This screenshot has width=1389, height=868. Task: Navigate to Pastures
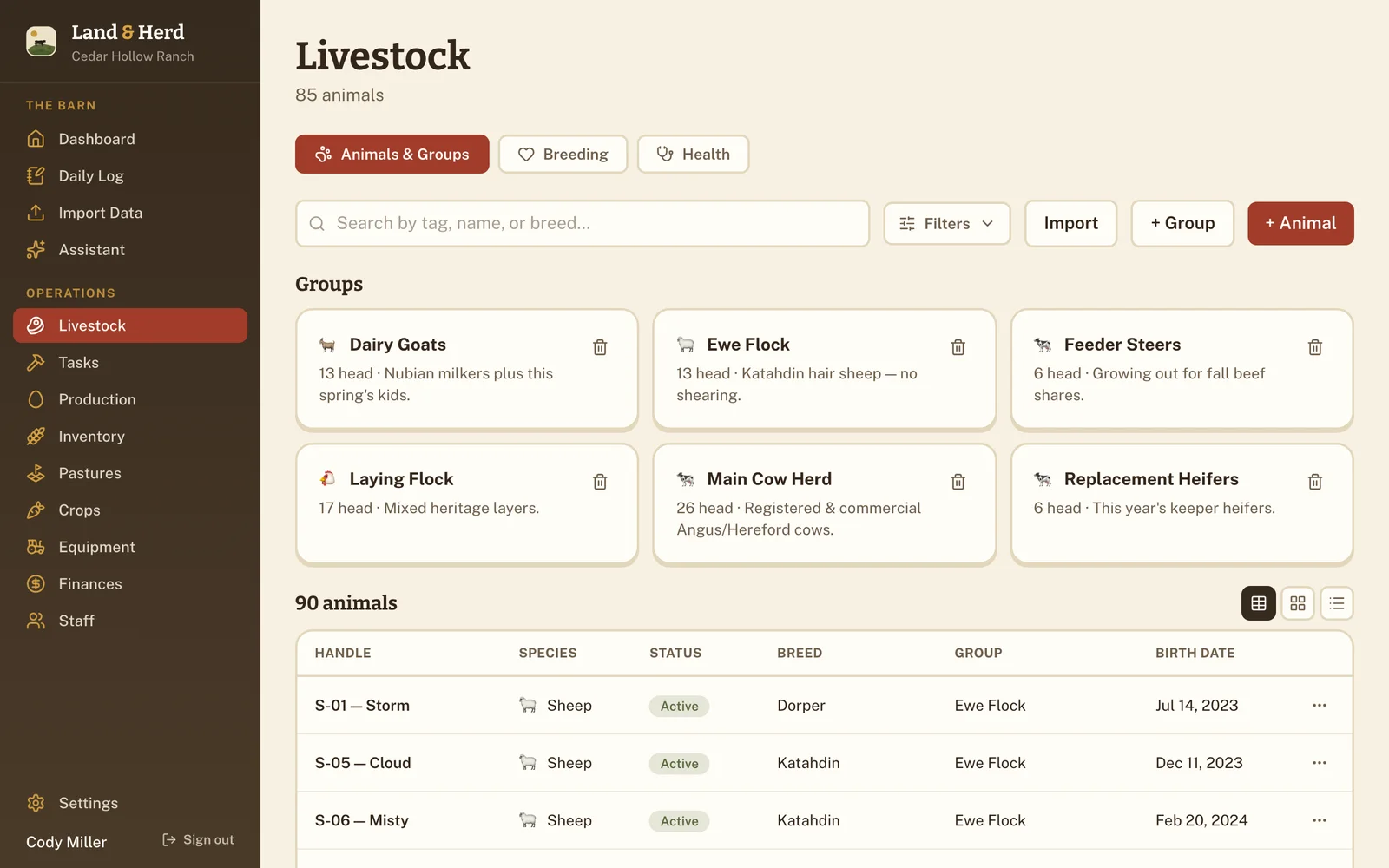(x=130, y=473)
